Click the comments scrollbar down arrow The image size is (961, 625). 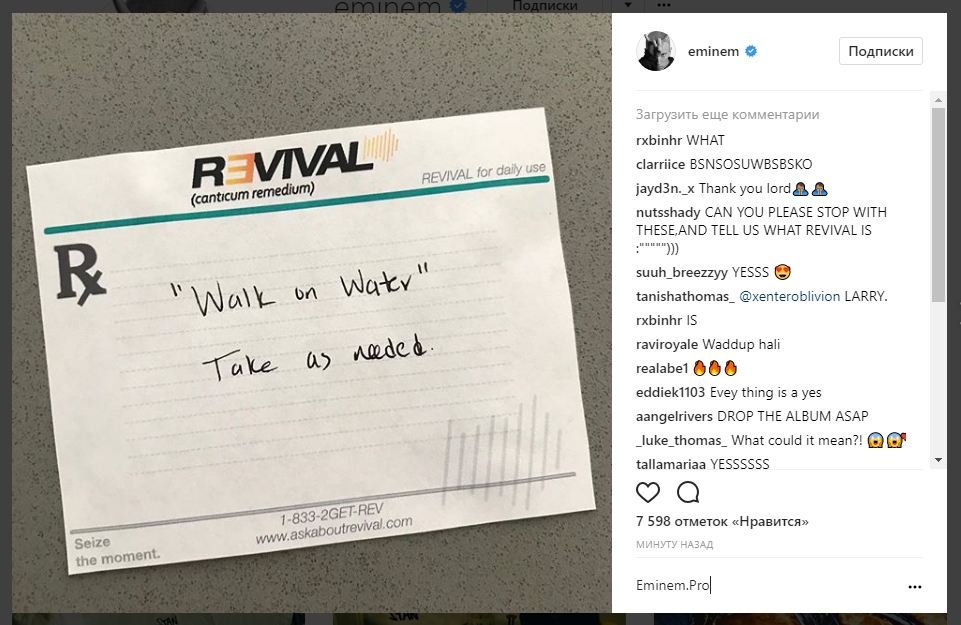pos(938,460)
